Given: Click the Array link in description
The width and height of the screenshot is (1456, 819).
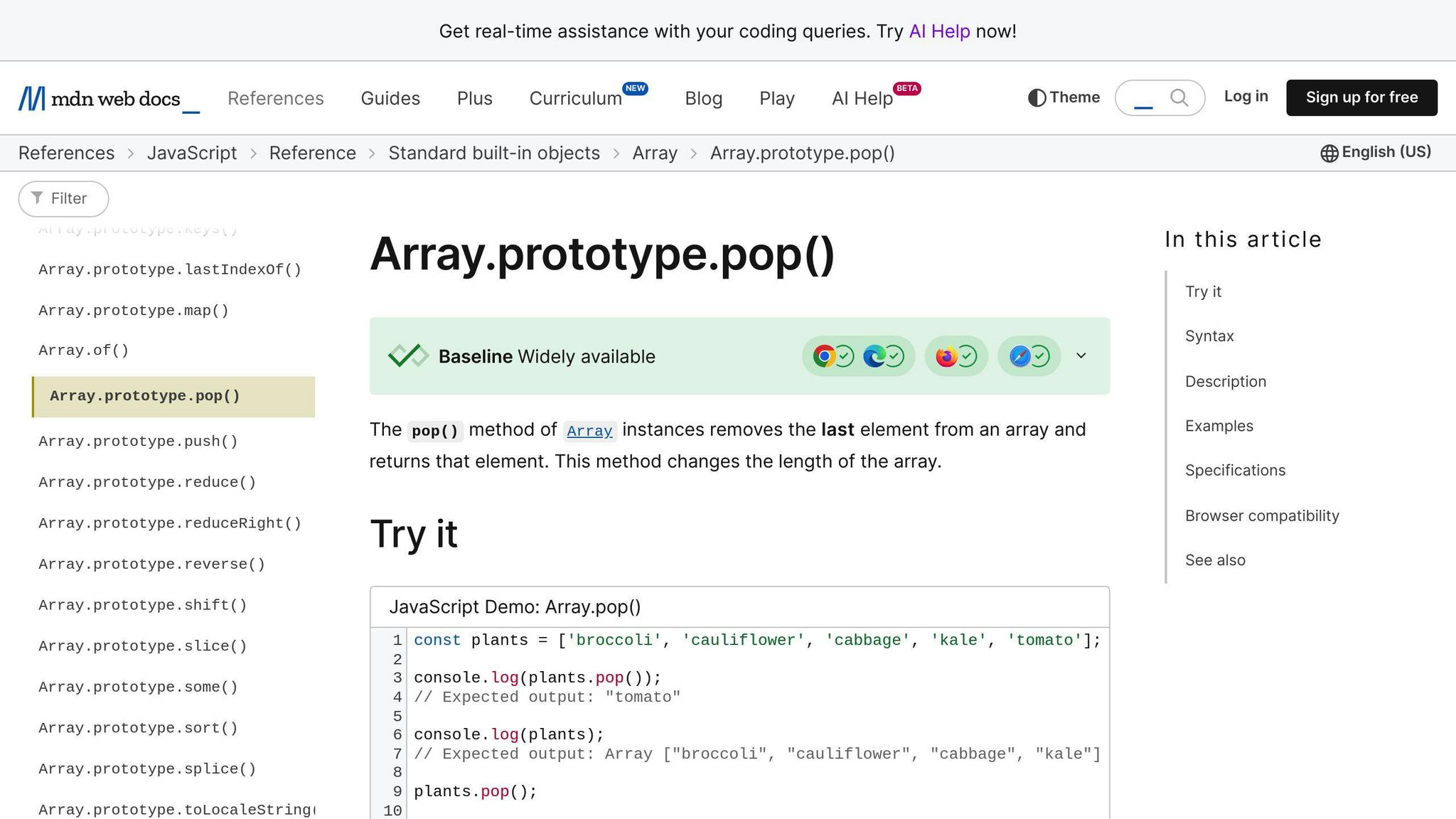Looking at the screenshot, I should pyautogui.click(x=589, y=431).
